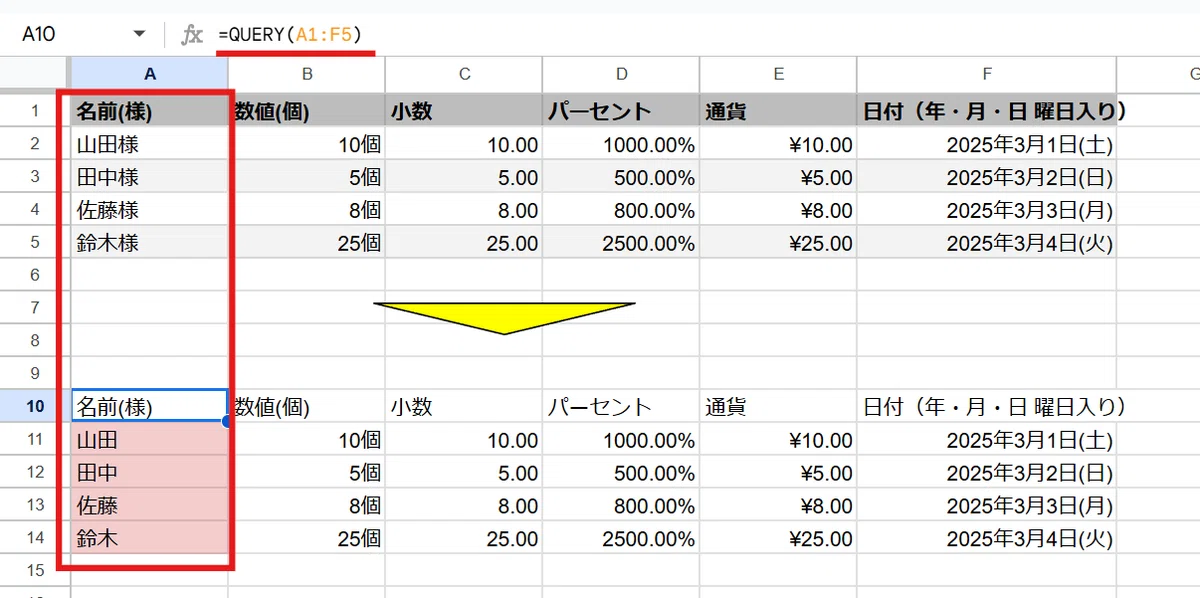The height and width of the screenshot is (598, 1200).
Task: Click cell 佐藤 in row 13
Action: click(149, 505)
